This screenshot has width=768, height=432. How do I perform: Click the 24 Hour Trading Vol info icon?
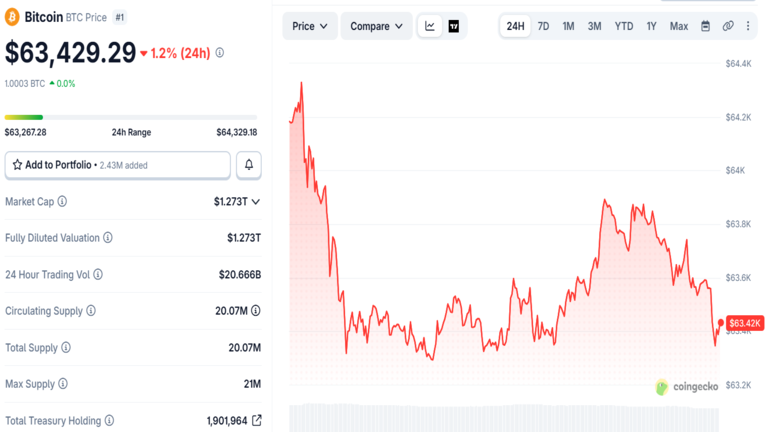point(98,274)
